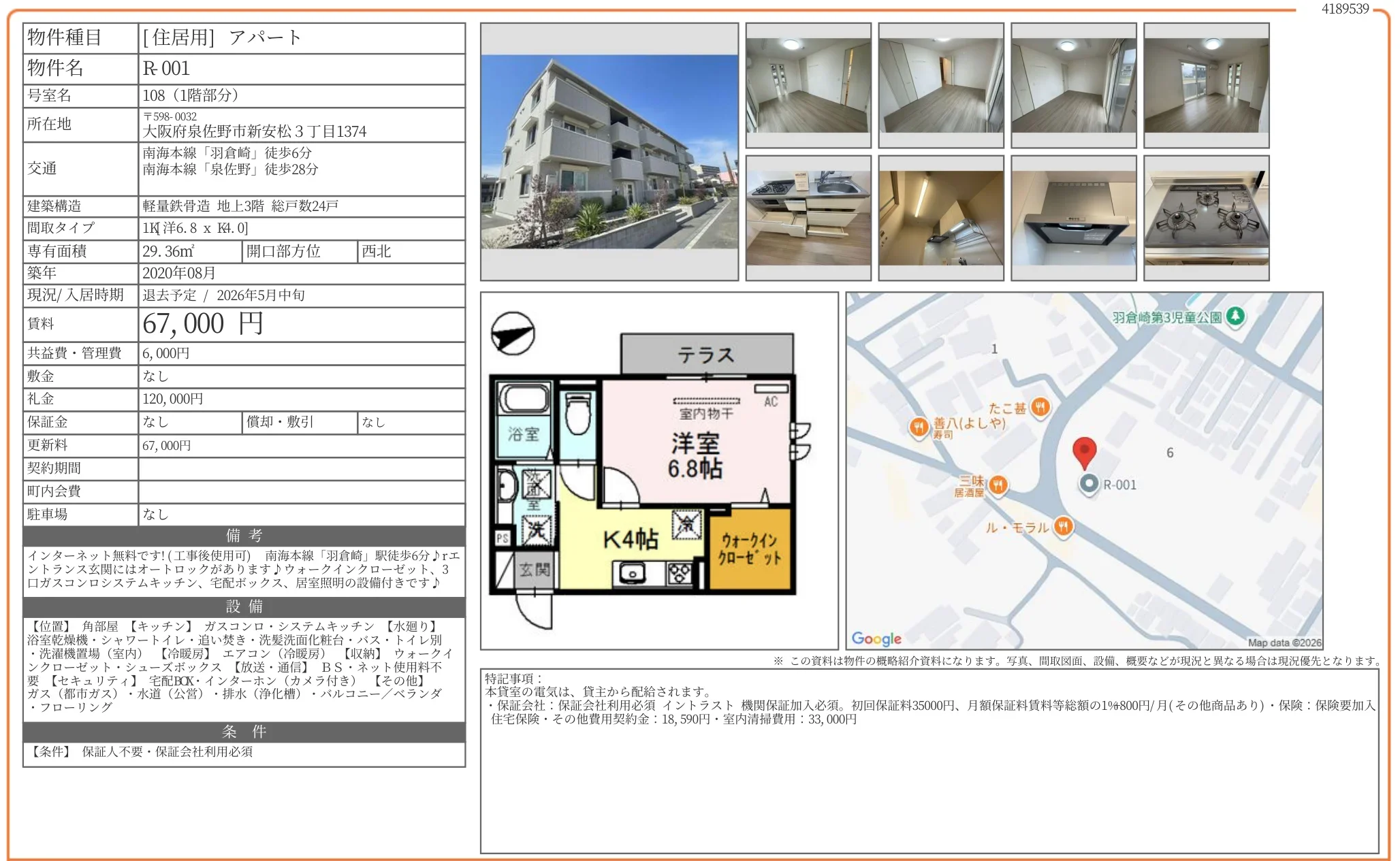Click the Map data ©2026 attribution text
The image size is (1400, 861).
pyautogui.click(x=1284, y=643)
